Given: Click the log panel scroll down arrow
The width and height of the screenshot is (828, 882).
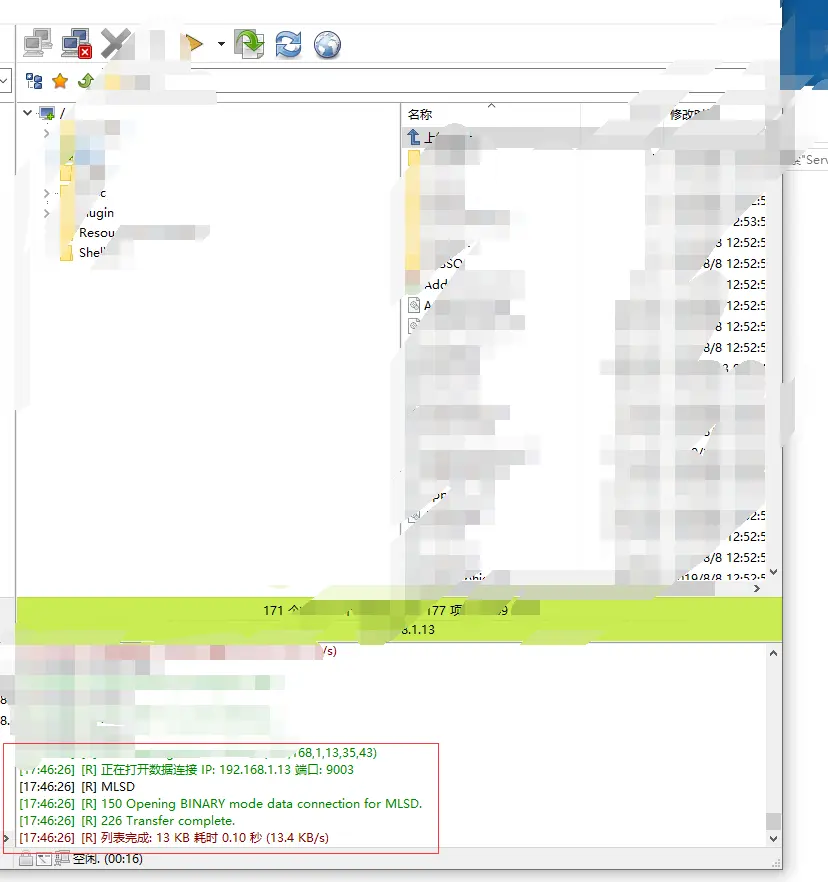Looking at the screenshot, I should [773, 839].
